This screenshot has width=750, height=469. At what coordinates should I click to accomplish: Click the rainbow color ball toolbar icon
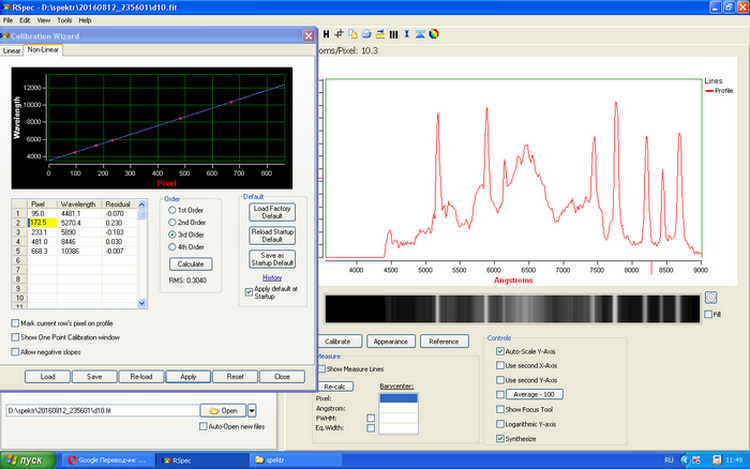434,34
